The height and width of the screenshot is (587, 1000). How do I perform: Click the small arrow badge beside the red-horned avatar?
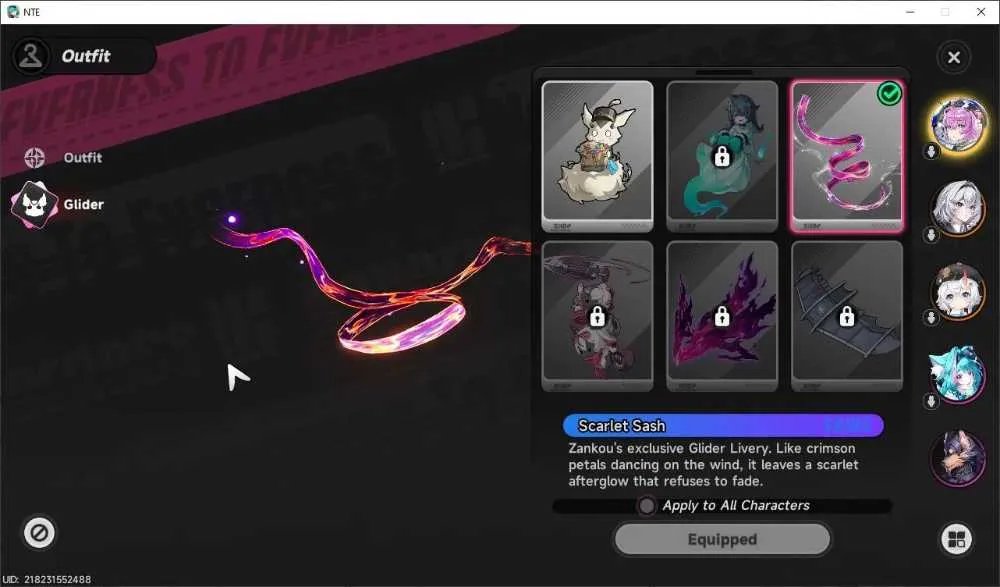click(x=931, y=317)
